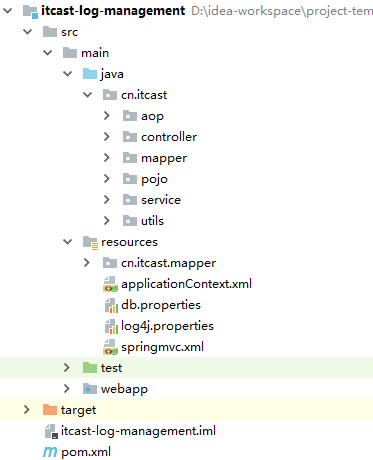Click the db.properties file icon
Screen dimensions: 373x460
pyautogui.click(x=111, y=305)
